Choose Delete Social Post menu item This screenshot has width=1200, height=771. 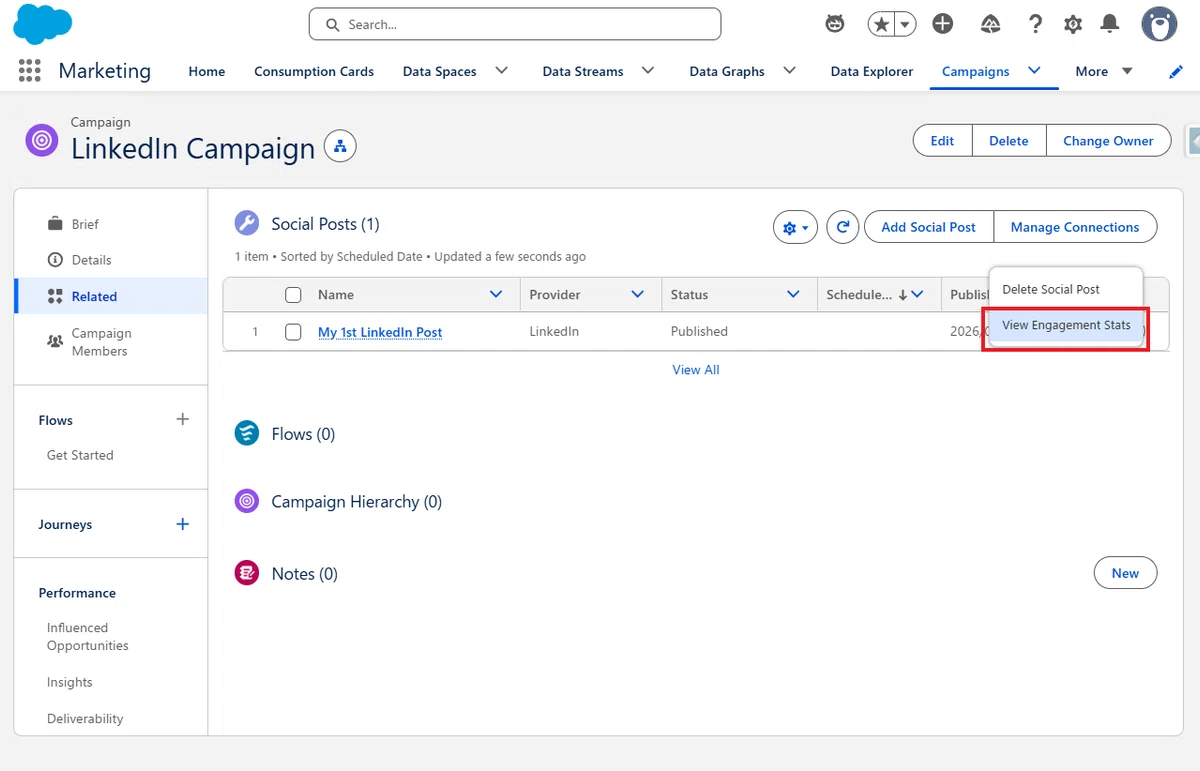coord(1066,289)
